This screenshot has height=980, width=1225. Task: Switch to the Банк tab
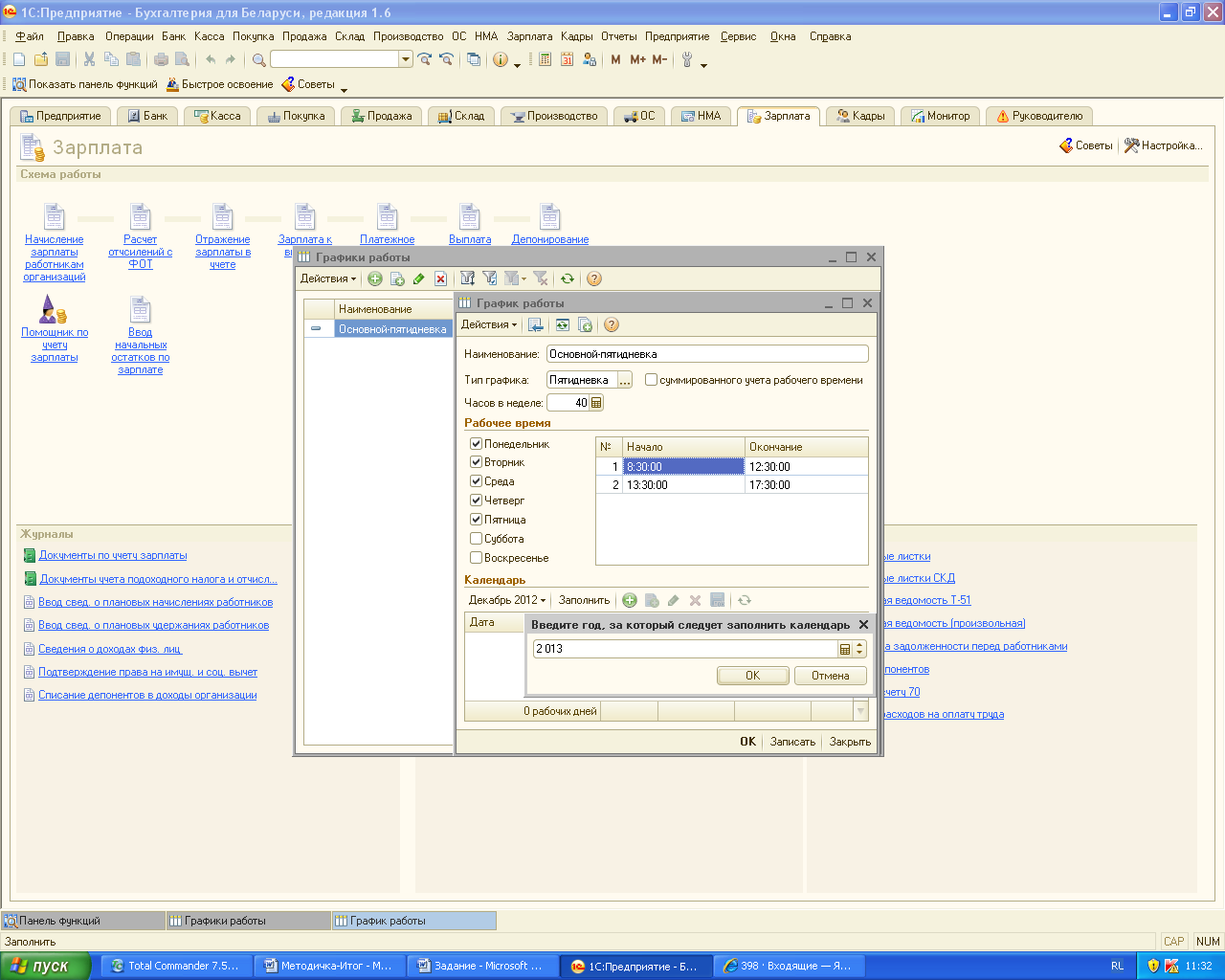tap(145, 116)
